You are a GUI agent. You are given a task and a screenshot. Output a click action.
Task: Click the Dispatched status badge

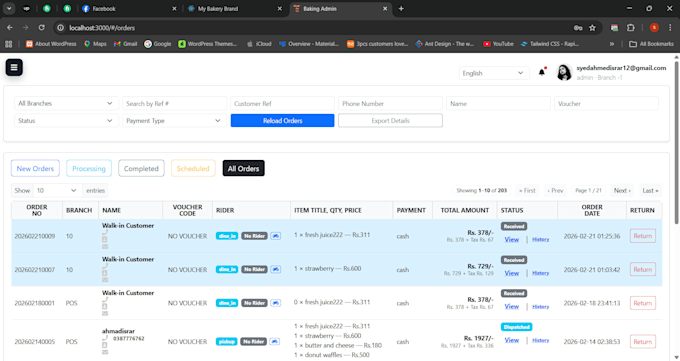coord(517,327)
